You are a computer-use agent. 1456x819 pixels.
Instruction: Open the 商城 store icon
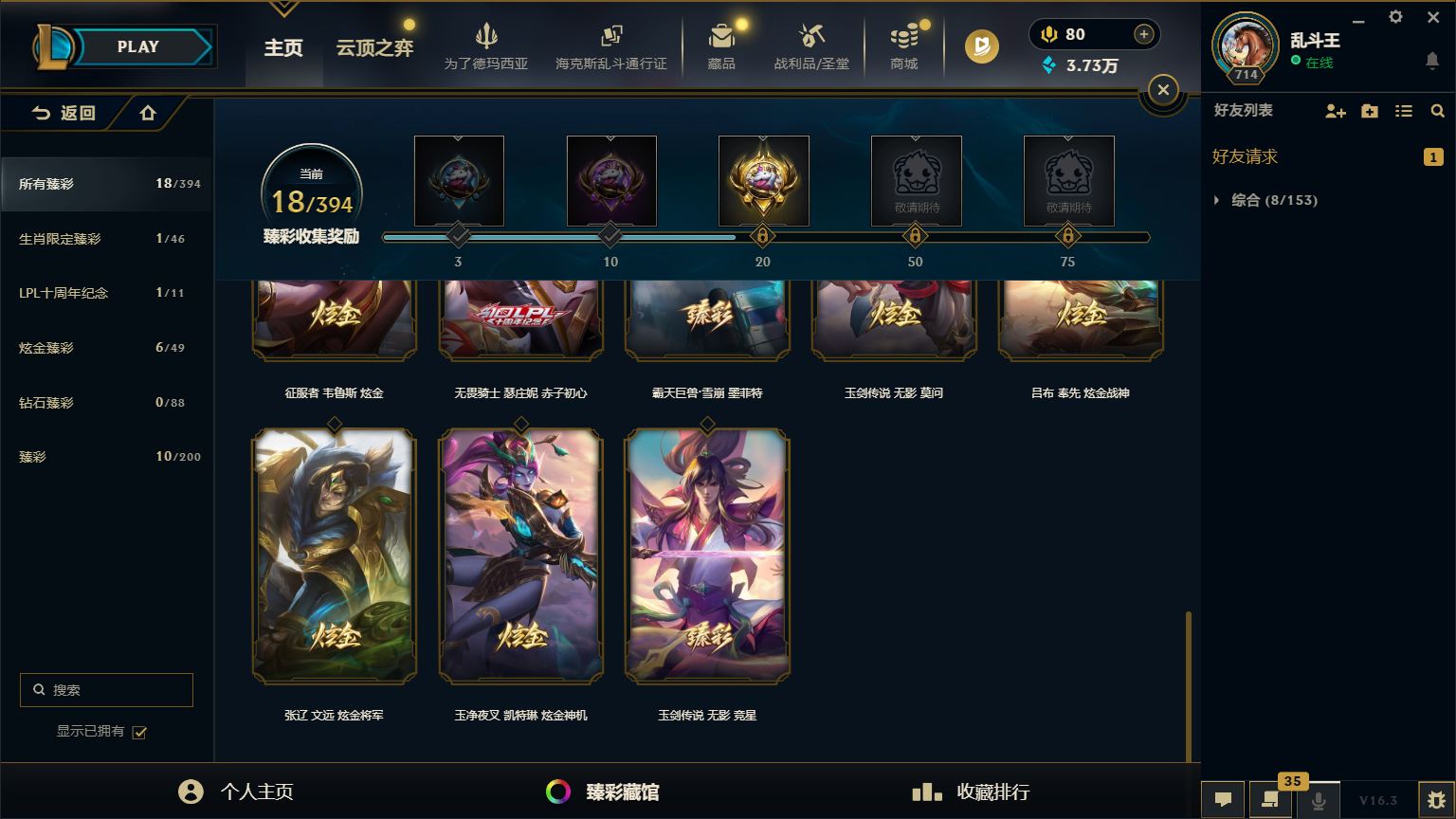pos(904,37)
